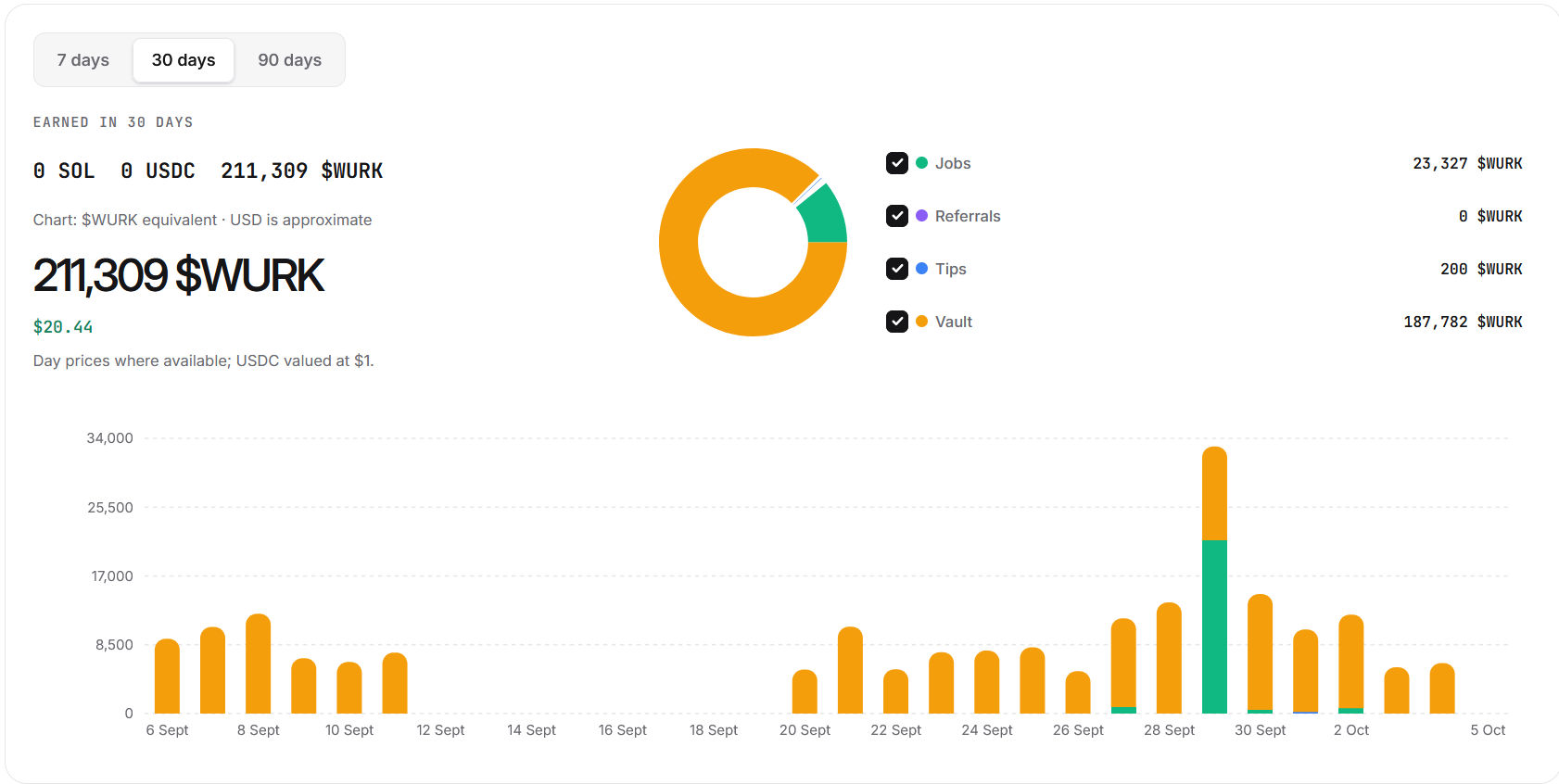Click the "34,000" y-axis label
The width and height of the screenshot is (1559, 784).
(x=109, y=438)
